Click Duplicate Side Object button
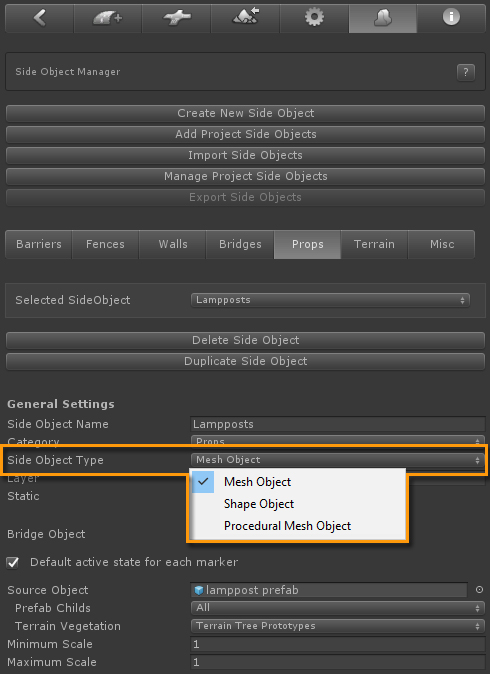 click(245, 362)
